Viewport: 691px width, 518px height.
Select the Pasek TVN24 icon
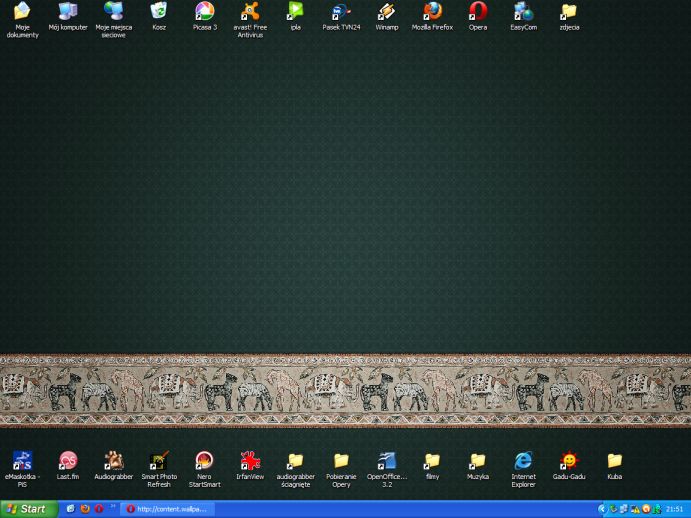pos(341,12)
